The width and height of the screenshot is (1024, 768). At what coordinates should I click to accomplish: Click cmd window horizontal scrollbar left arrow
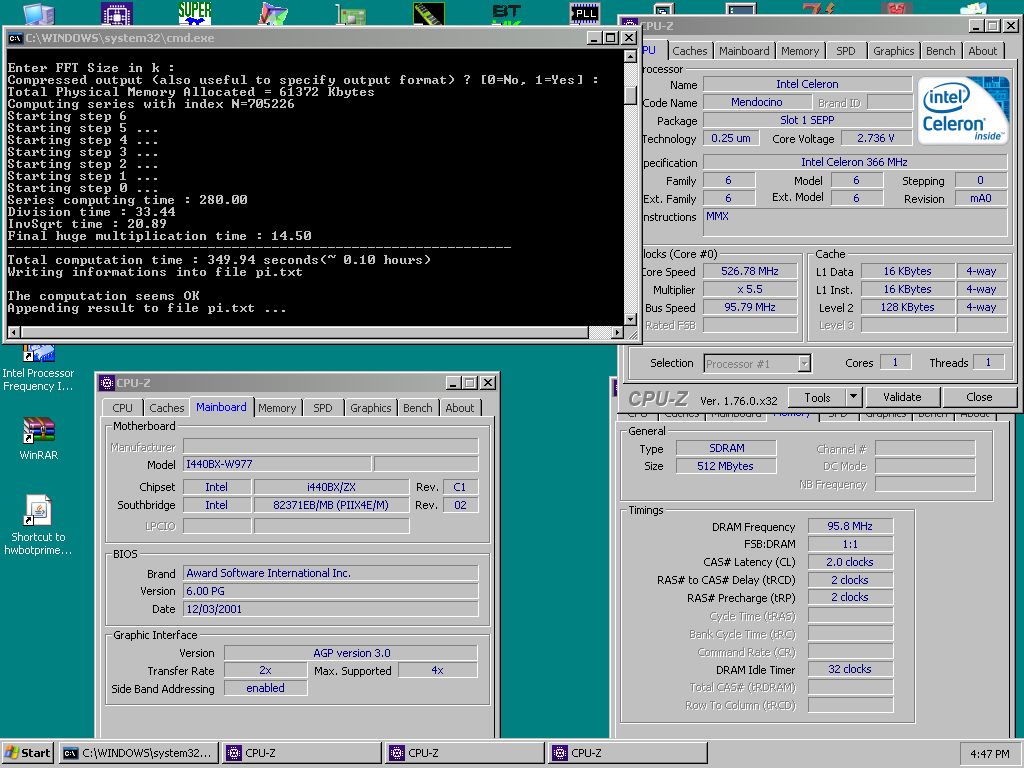[13, 332]
